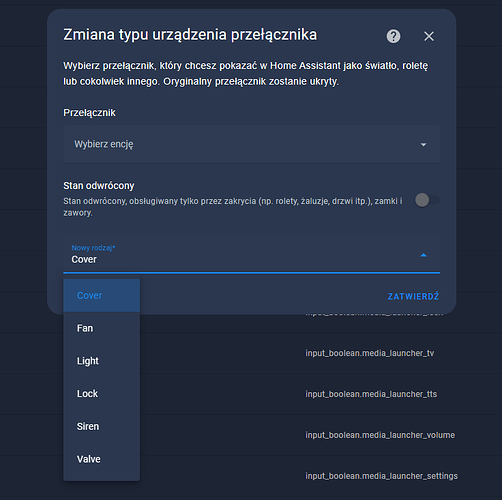Click the Przełącznik field label
This screenshot has height=500, width=502.
[89, 113]
